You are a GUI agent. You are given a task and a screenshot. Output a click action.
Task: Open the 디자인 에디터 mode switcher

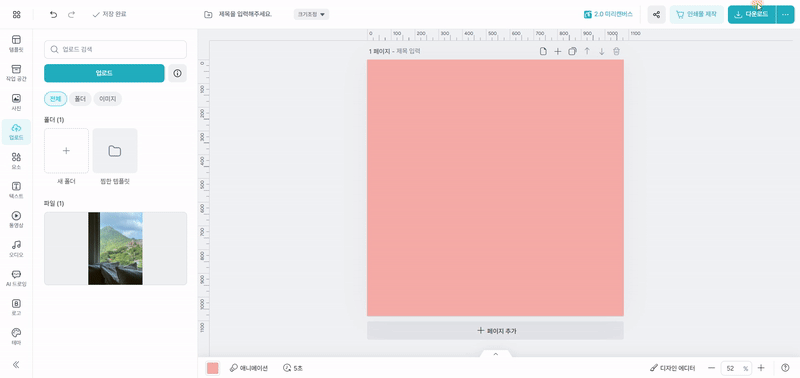[x=673, y=368]
